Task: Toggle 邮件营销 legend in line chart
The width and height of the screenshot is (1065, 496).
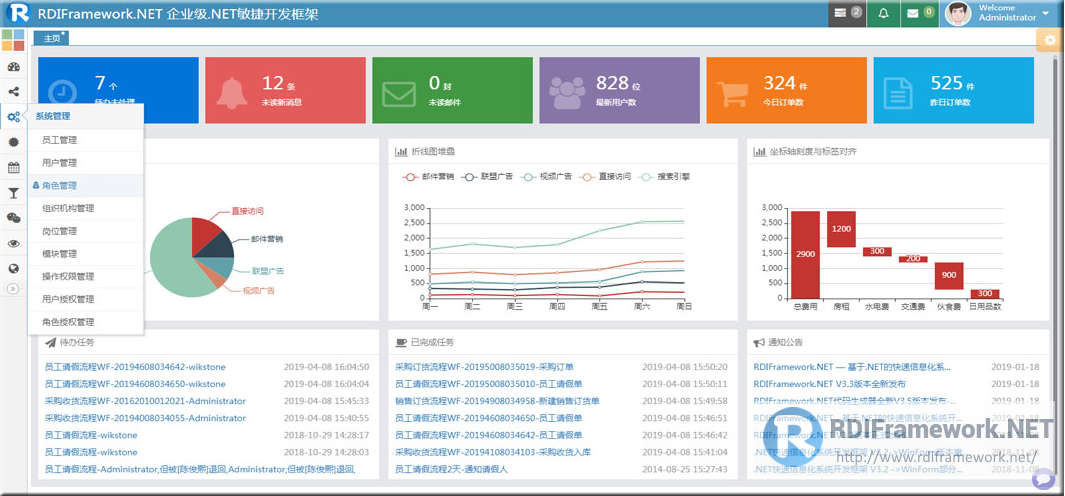Action: 428,177
